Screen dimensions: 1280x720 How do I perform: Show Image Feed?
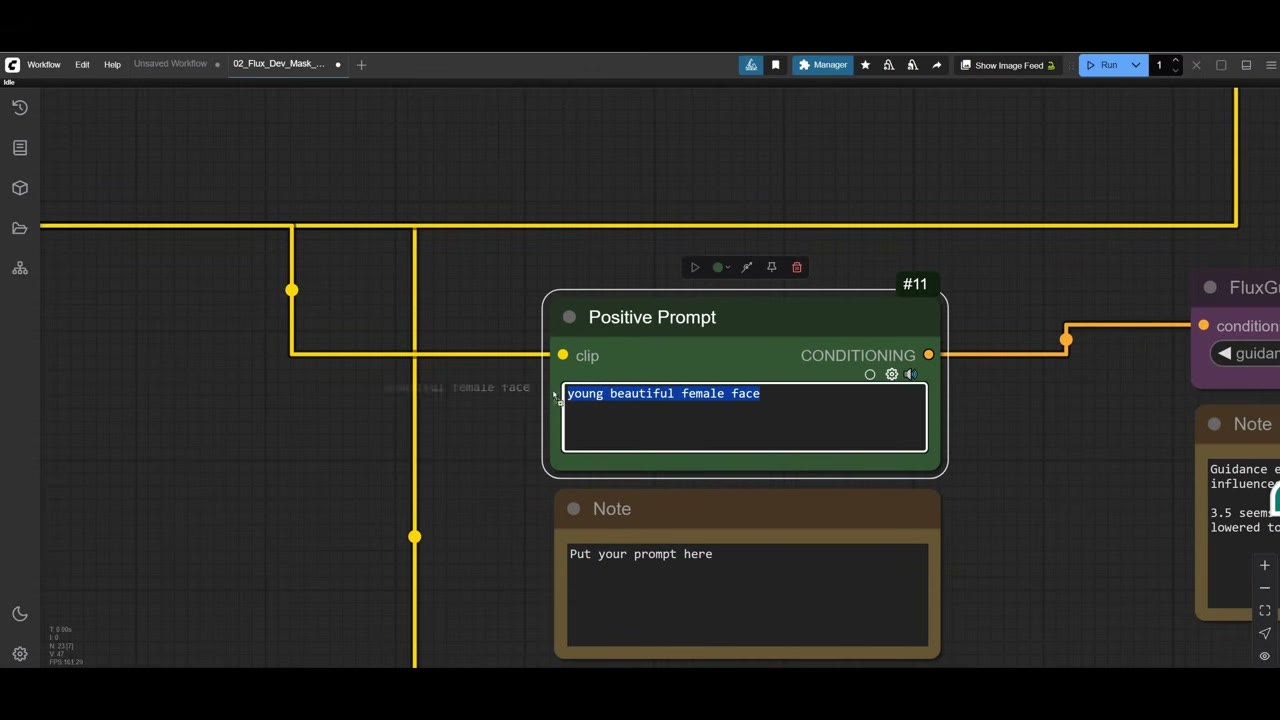pyautogui.click(x=1008, y=65)
